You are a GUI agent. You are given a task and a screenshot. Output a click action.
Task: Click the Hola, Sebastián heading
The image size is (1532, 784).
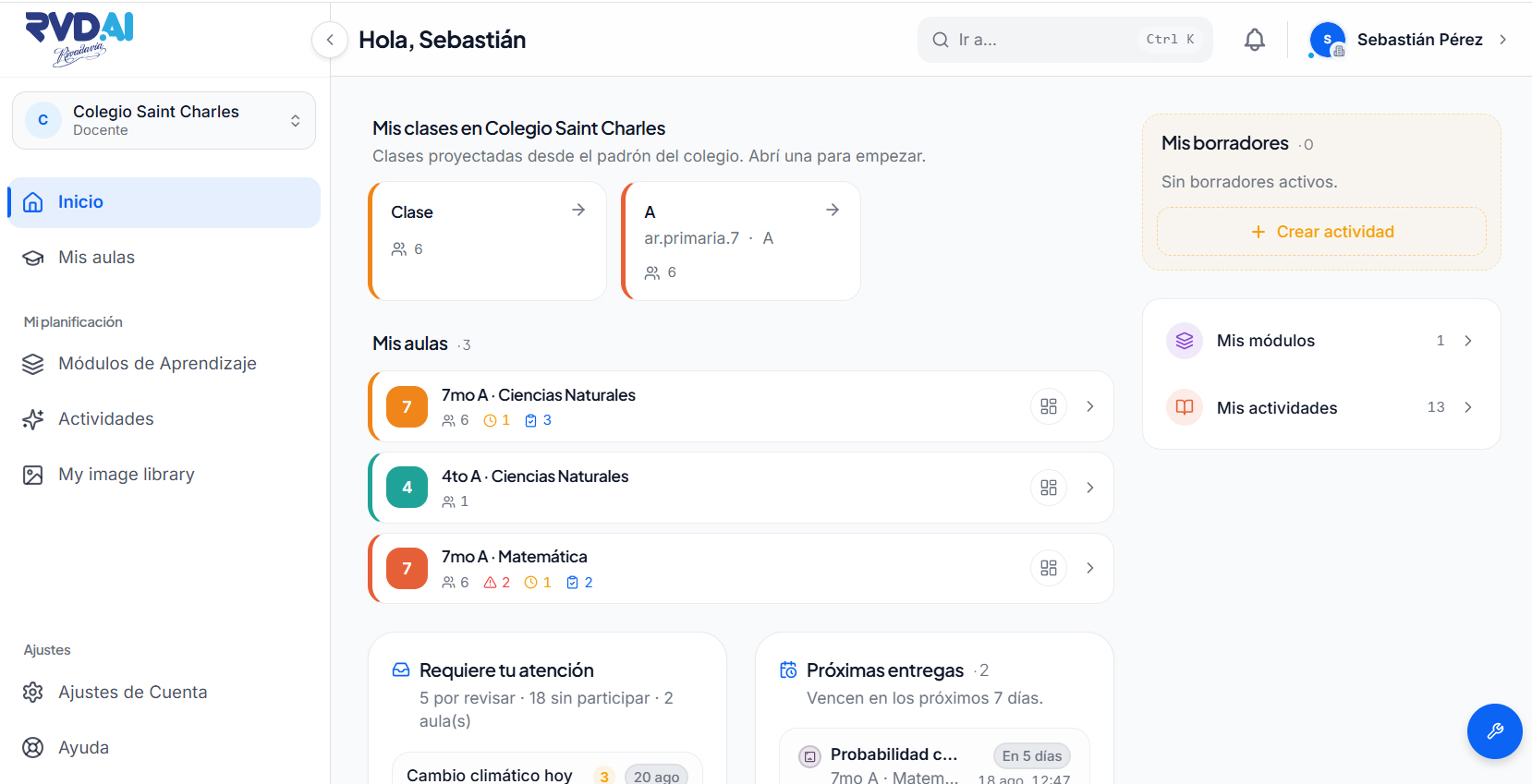coord(443,40)
